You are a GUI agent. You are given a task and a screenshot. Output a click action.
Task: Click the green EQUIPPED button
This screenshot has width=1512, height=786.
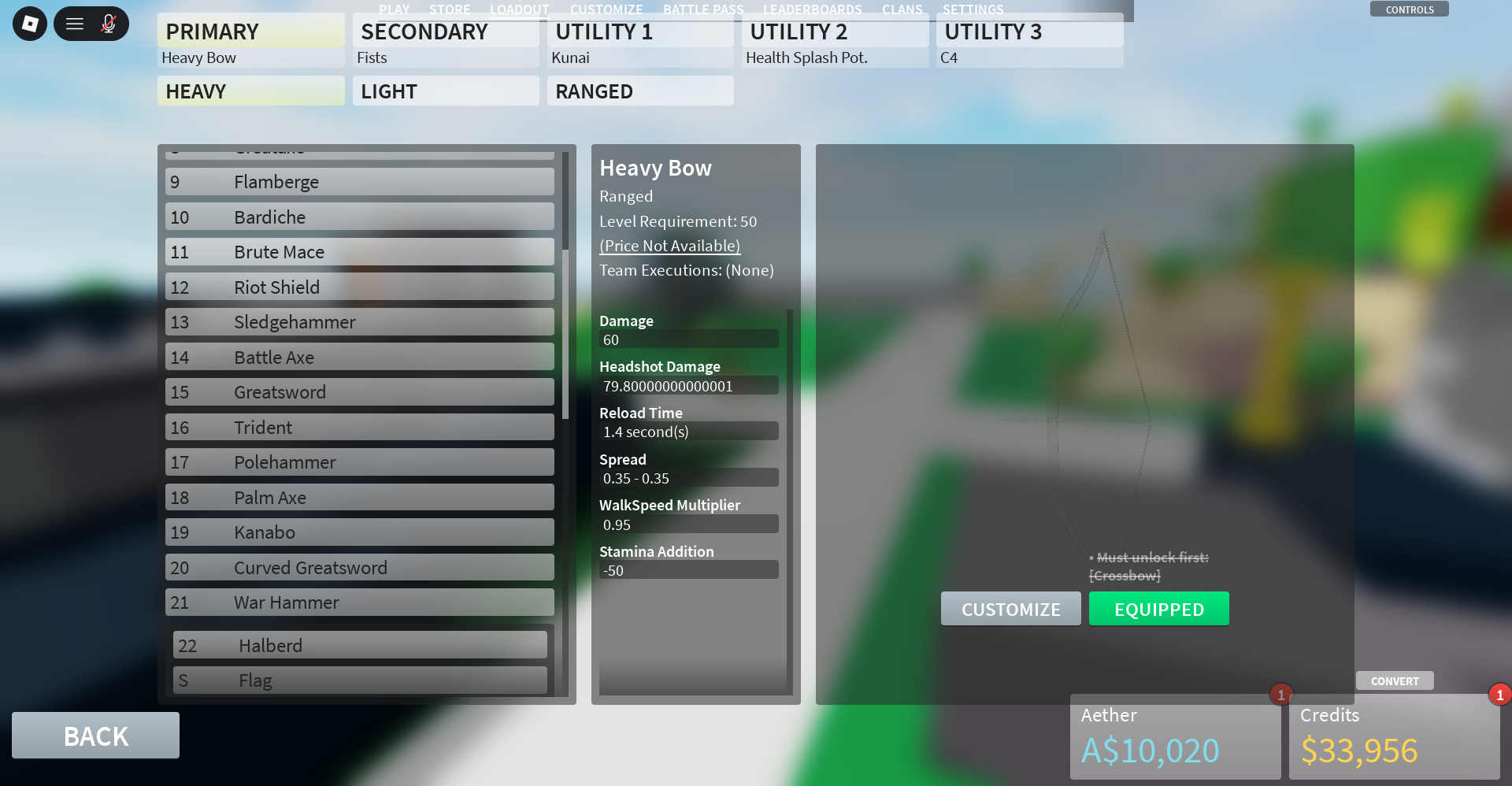tap(1159, 609)
